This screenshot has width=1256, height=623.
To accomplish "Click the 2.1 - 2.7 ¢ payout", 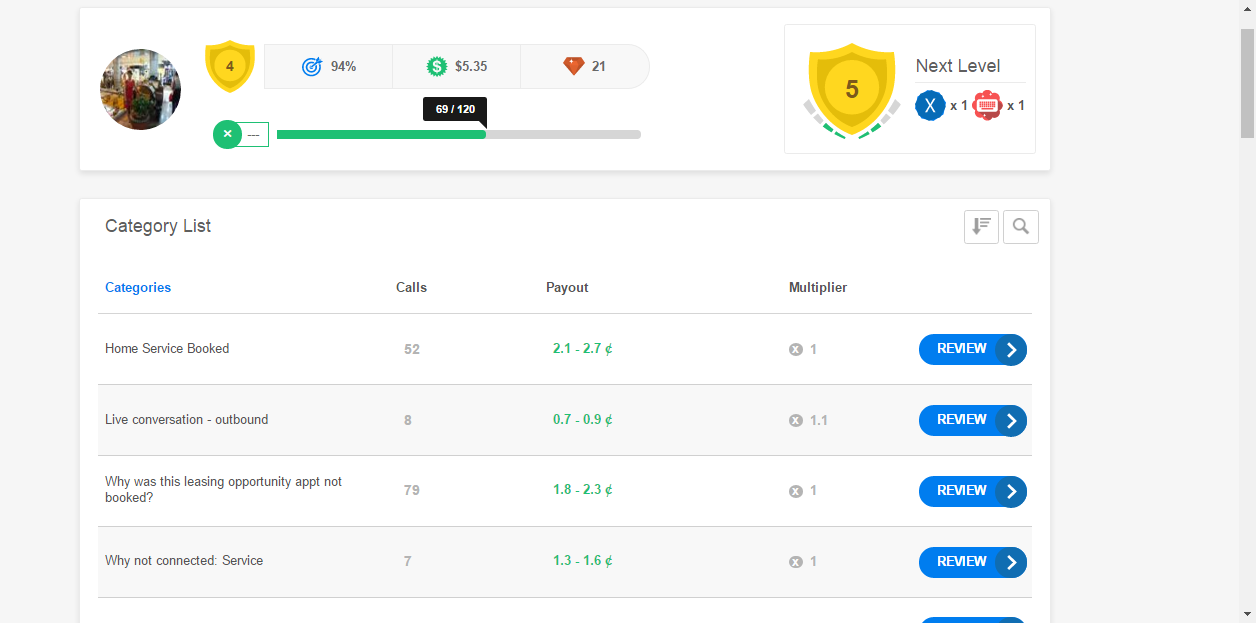I will [583, 349].
